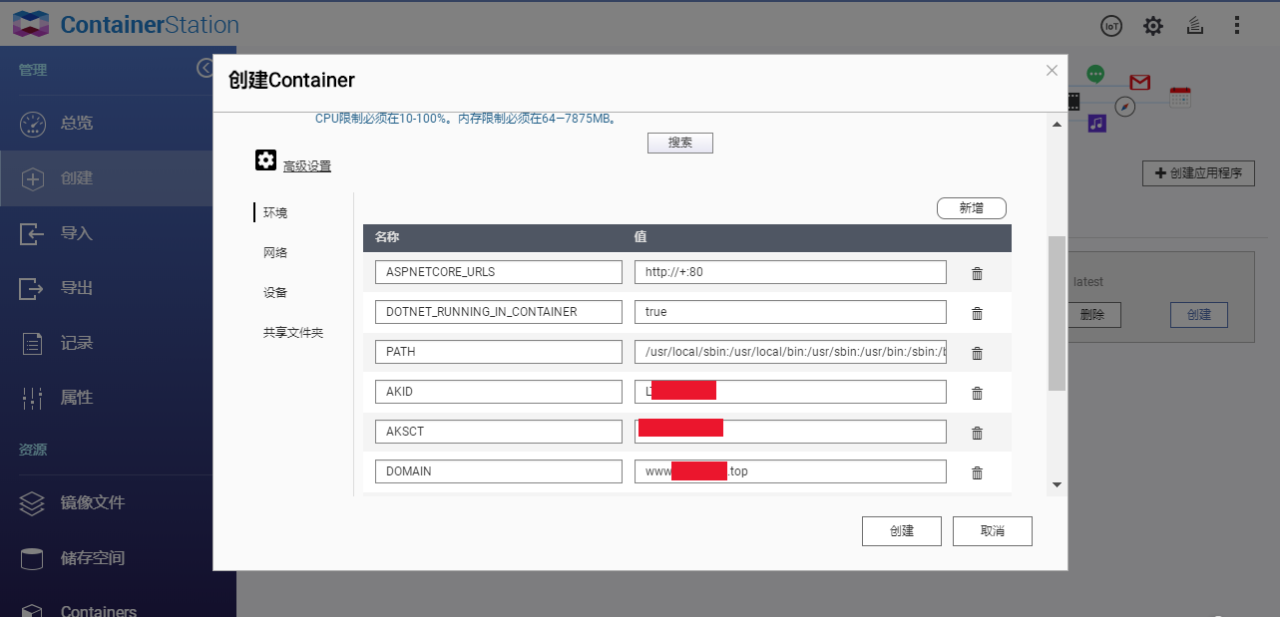Edit the AKID name field
The image size is (1280, 617).
(x=499, y=392)
